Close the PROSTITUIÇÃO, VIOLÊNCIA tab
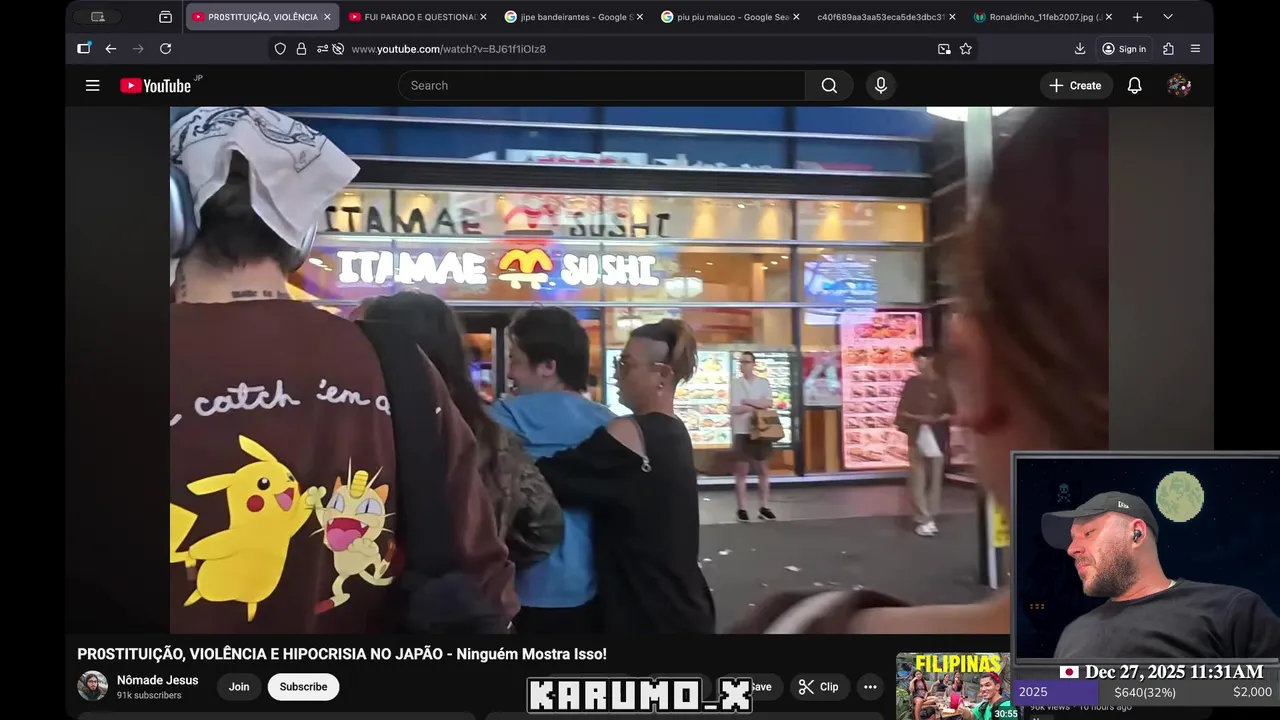 pyautogui.click(x=327, y=17)
